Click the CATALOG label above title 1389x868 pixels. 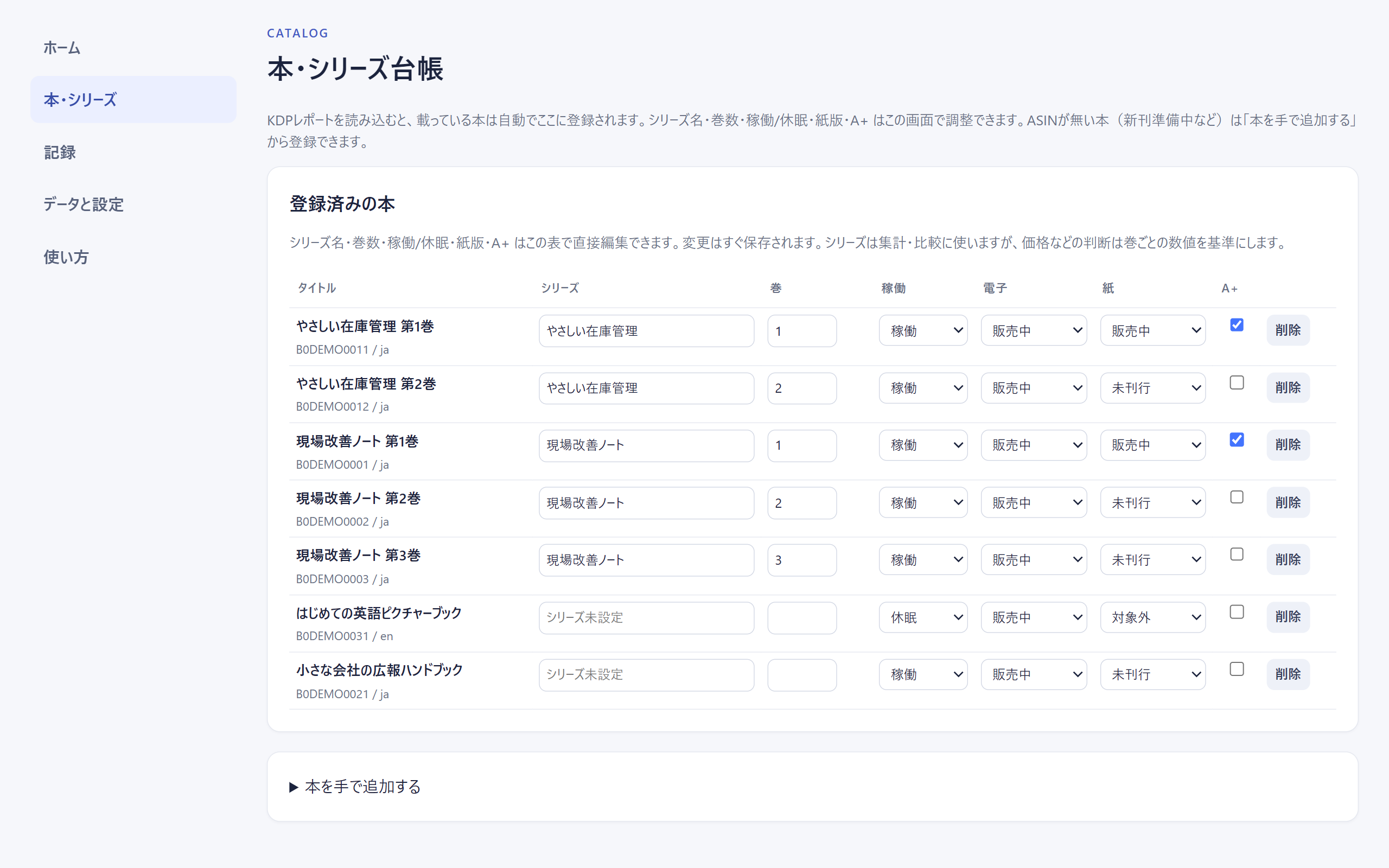pos(297,33)
